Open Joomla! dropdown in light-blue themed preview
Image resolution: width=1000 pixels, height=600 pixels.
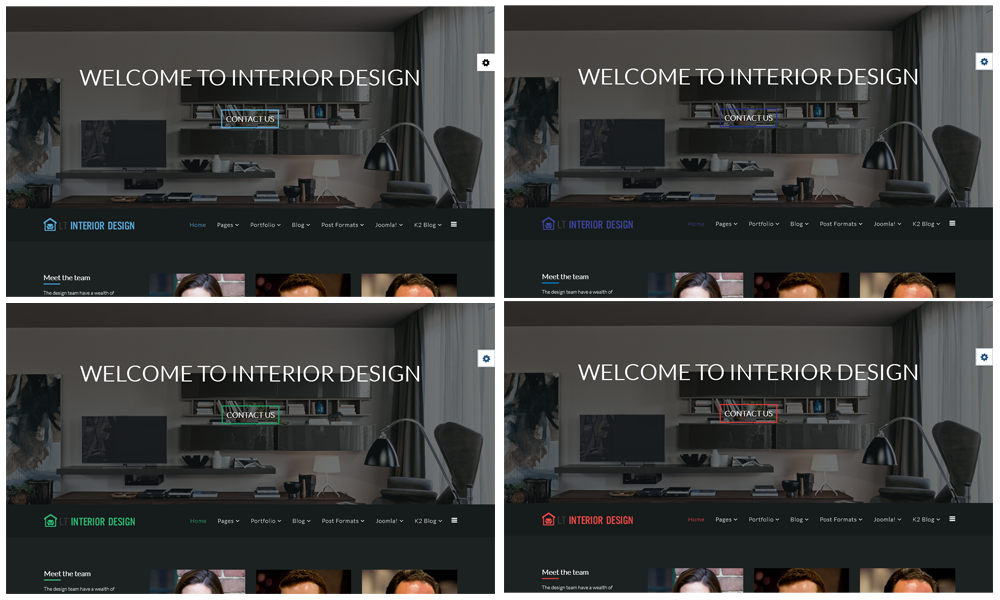tap(389, 224)
